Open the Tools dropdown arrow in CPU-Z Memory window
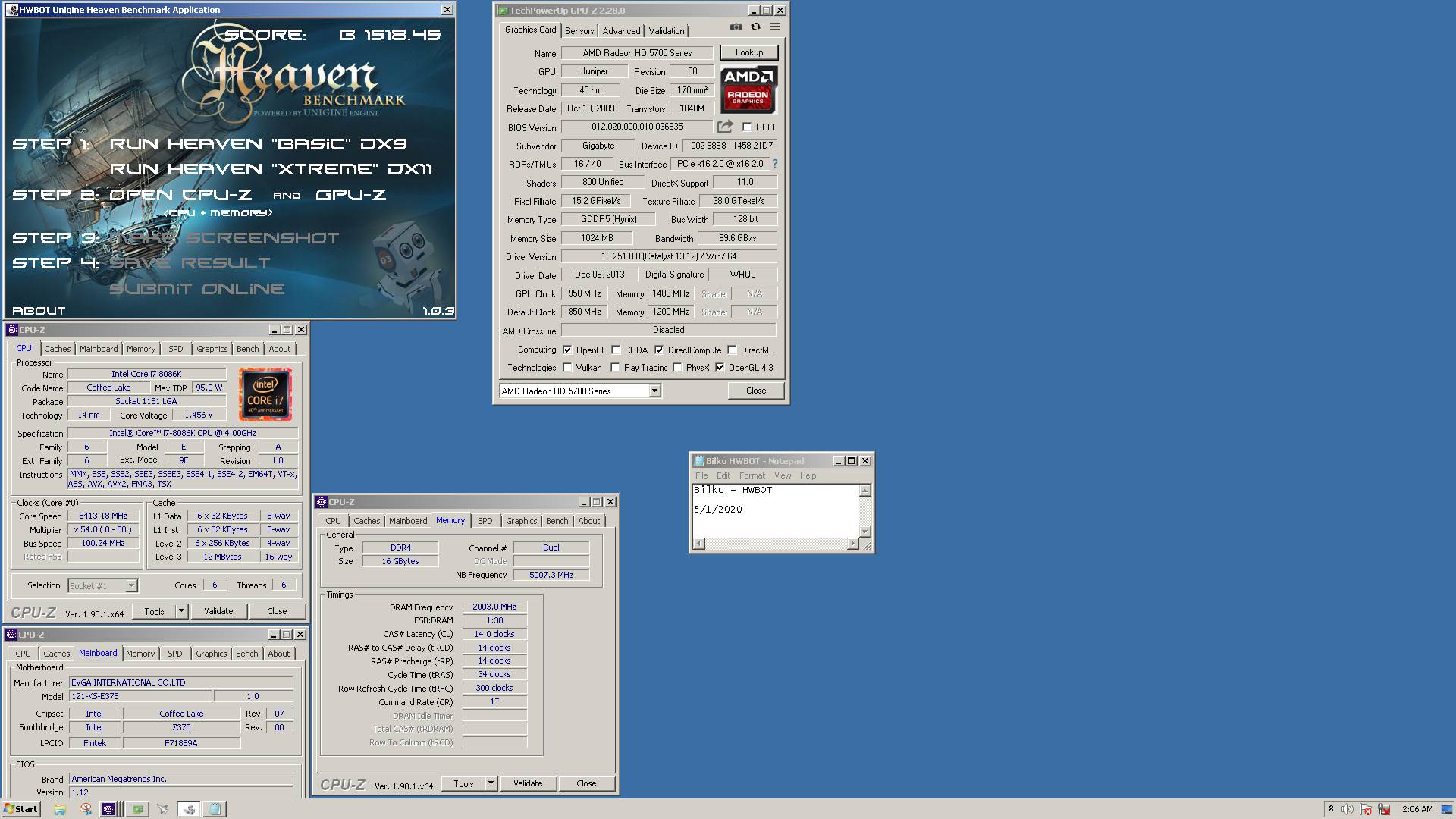The width and height of the screenshot is (1456, 819). 491,783
